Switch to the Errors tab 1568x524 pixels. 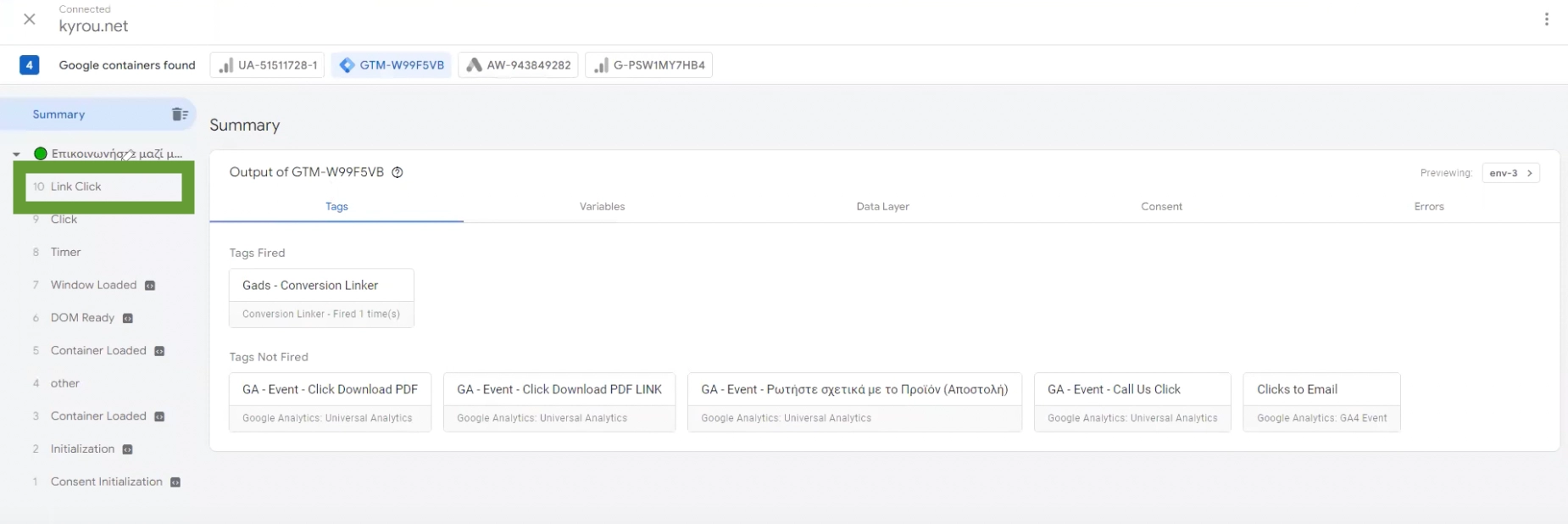tap(1429, 206)
